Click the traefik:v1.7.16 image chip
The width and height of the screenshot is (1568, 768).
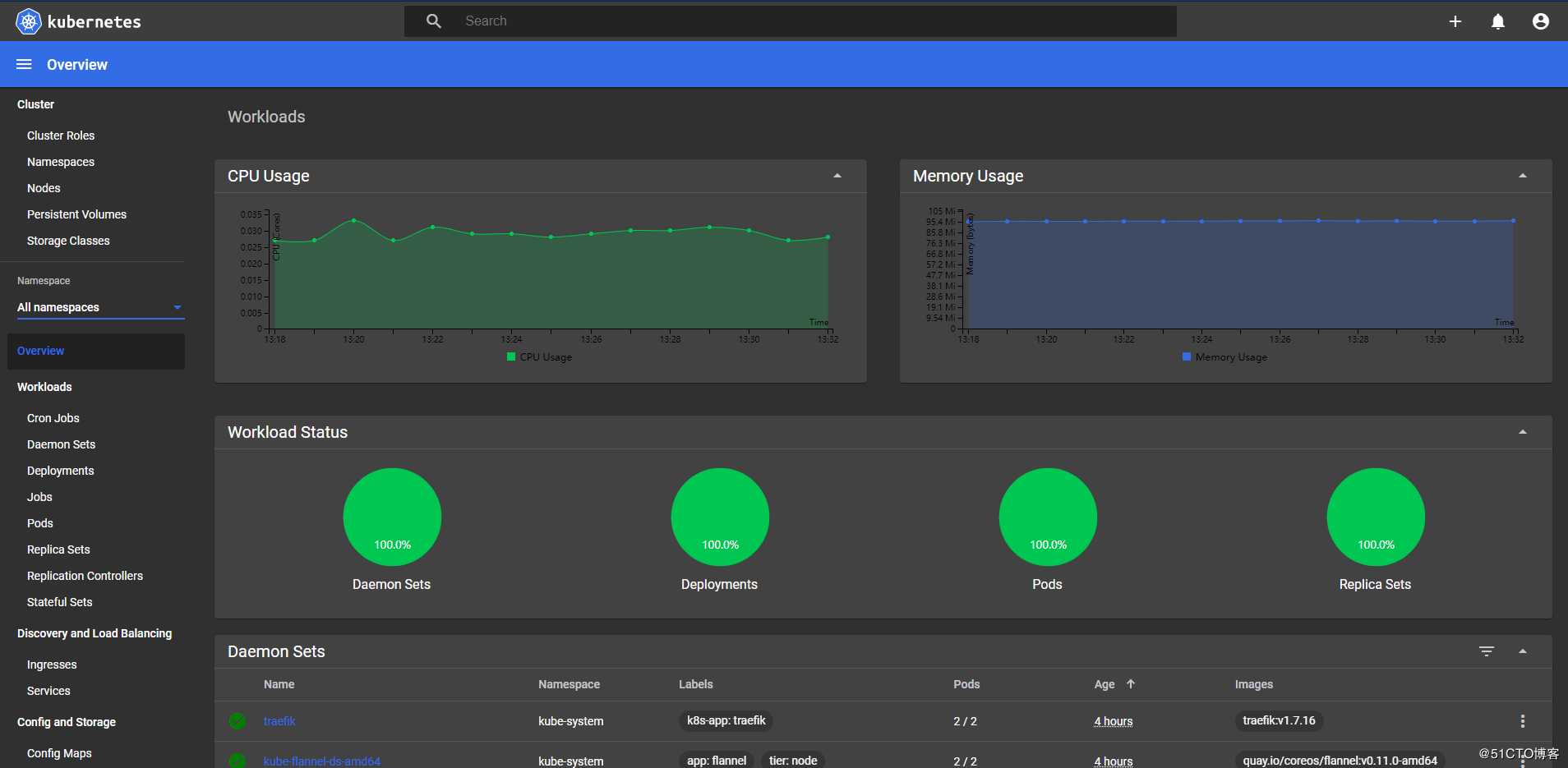1279,720
